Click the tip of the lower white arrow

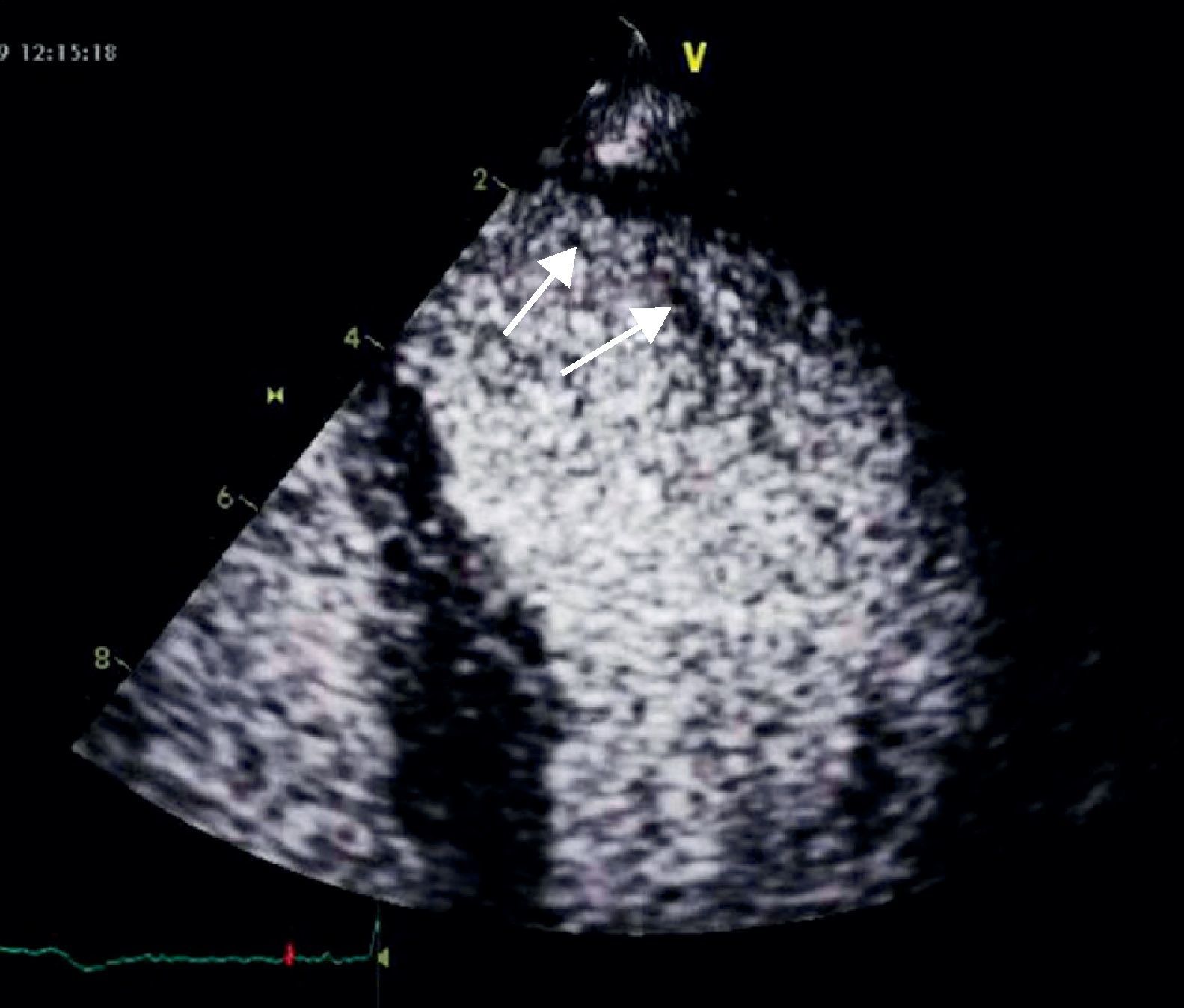(668, 308)
